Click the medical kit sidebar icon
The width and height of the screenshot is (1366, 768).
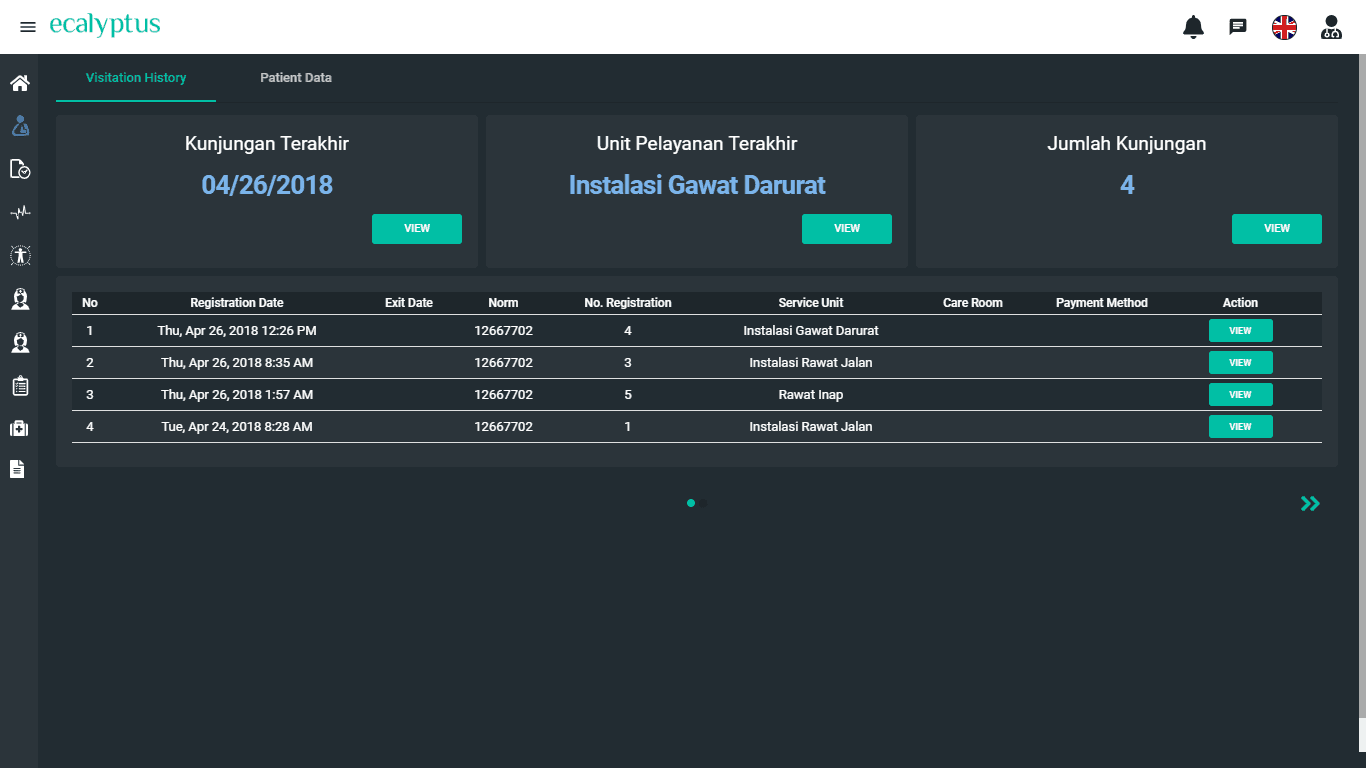click(x=19, y=428)
